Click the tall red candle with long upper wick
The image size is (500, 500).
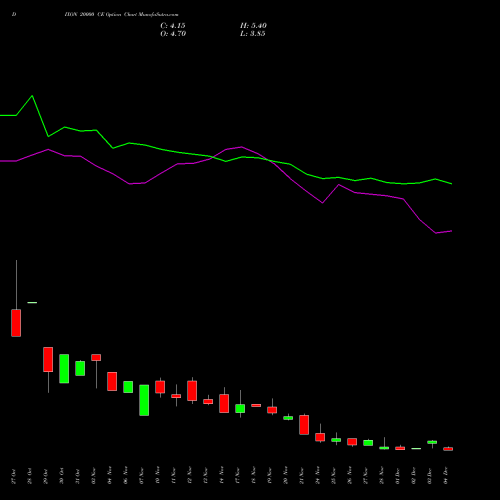(16, 323)
